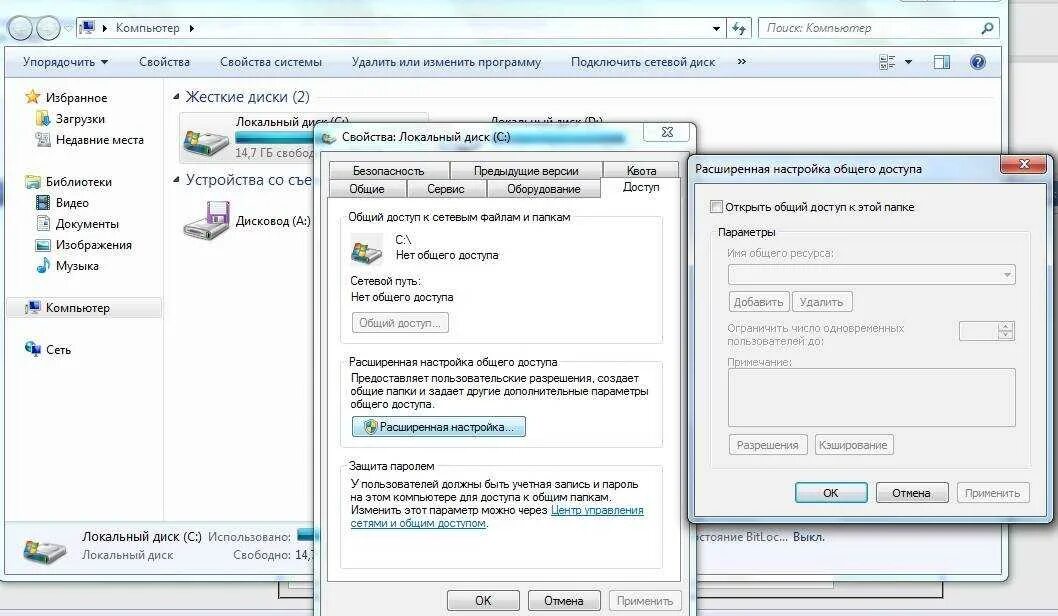The width and height of the screenshot is (1058, 616).
Task: Click Свойства in Explorer toolbar
Action: coord(164,62)
